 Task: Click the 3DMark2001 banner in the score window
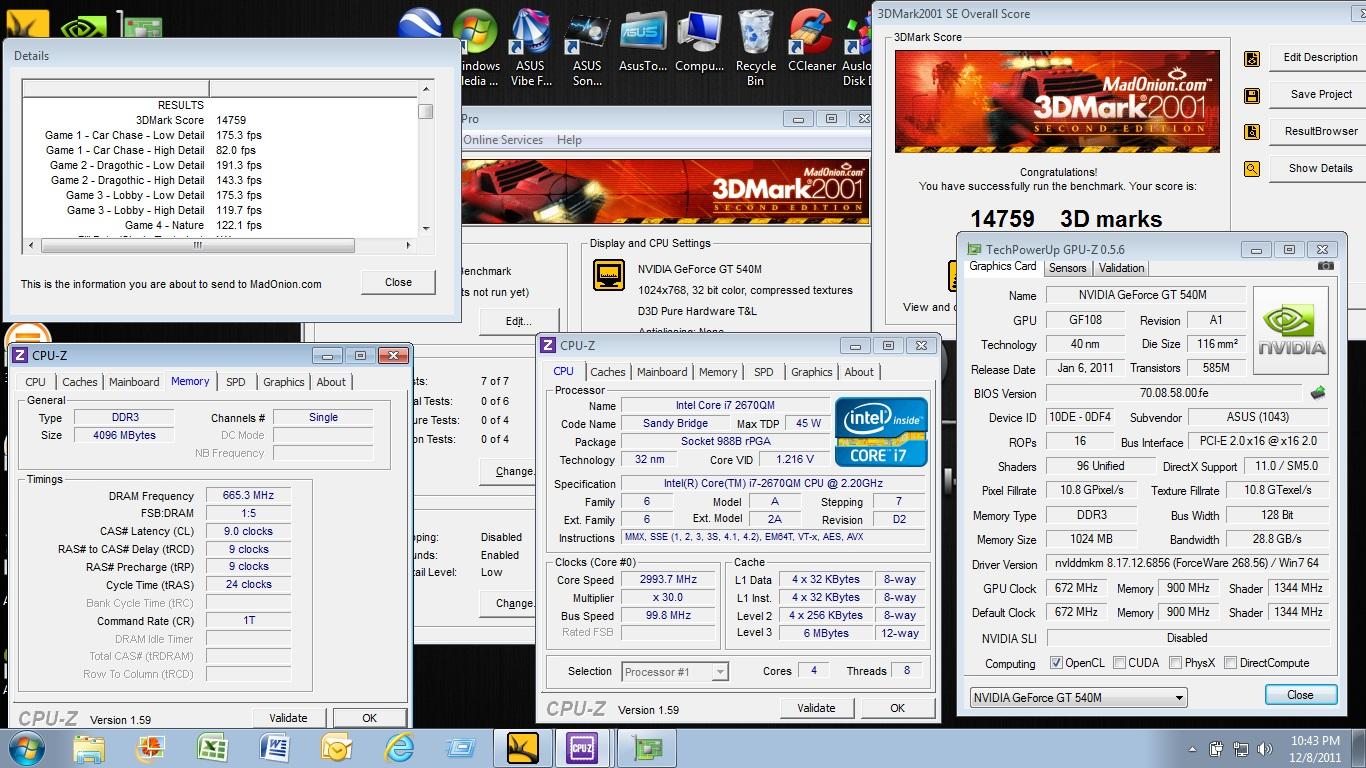tap(1057, 103)
